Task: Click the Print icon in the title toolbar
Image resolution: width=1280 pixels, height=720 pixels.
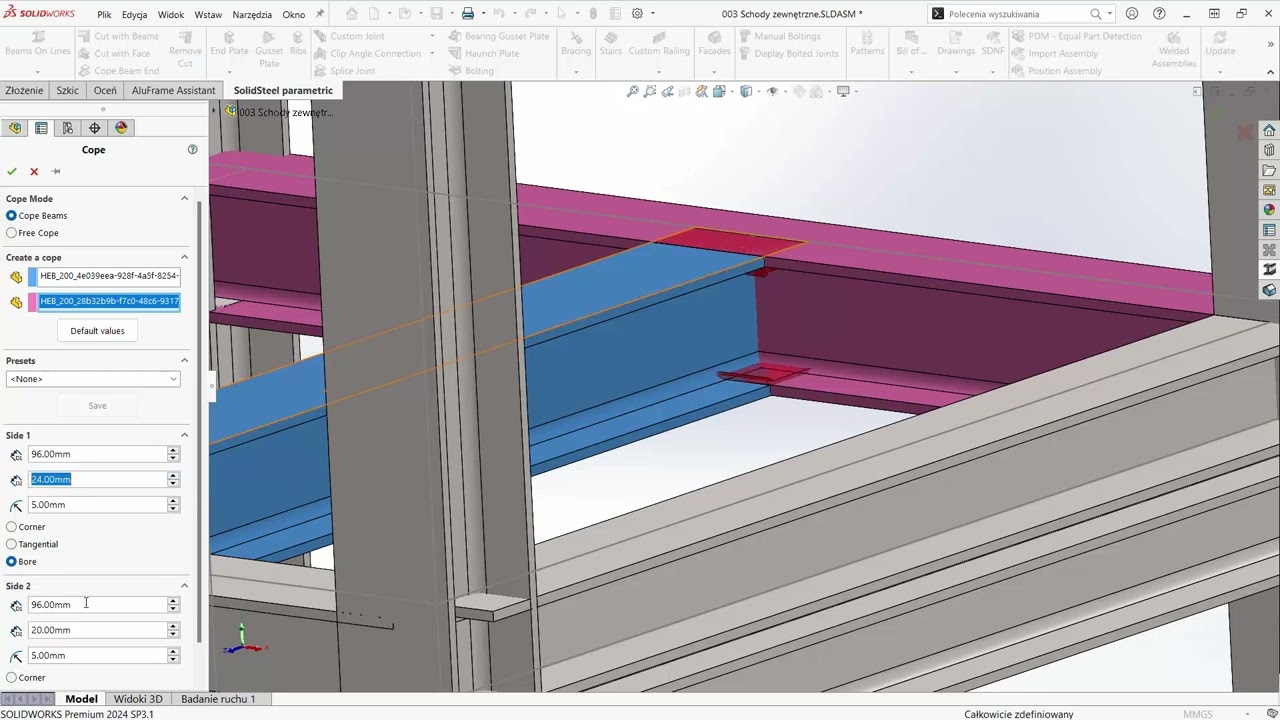Action: [x=467, y=14]
